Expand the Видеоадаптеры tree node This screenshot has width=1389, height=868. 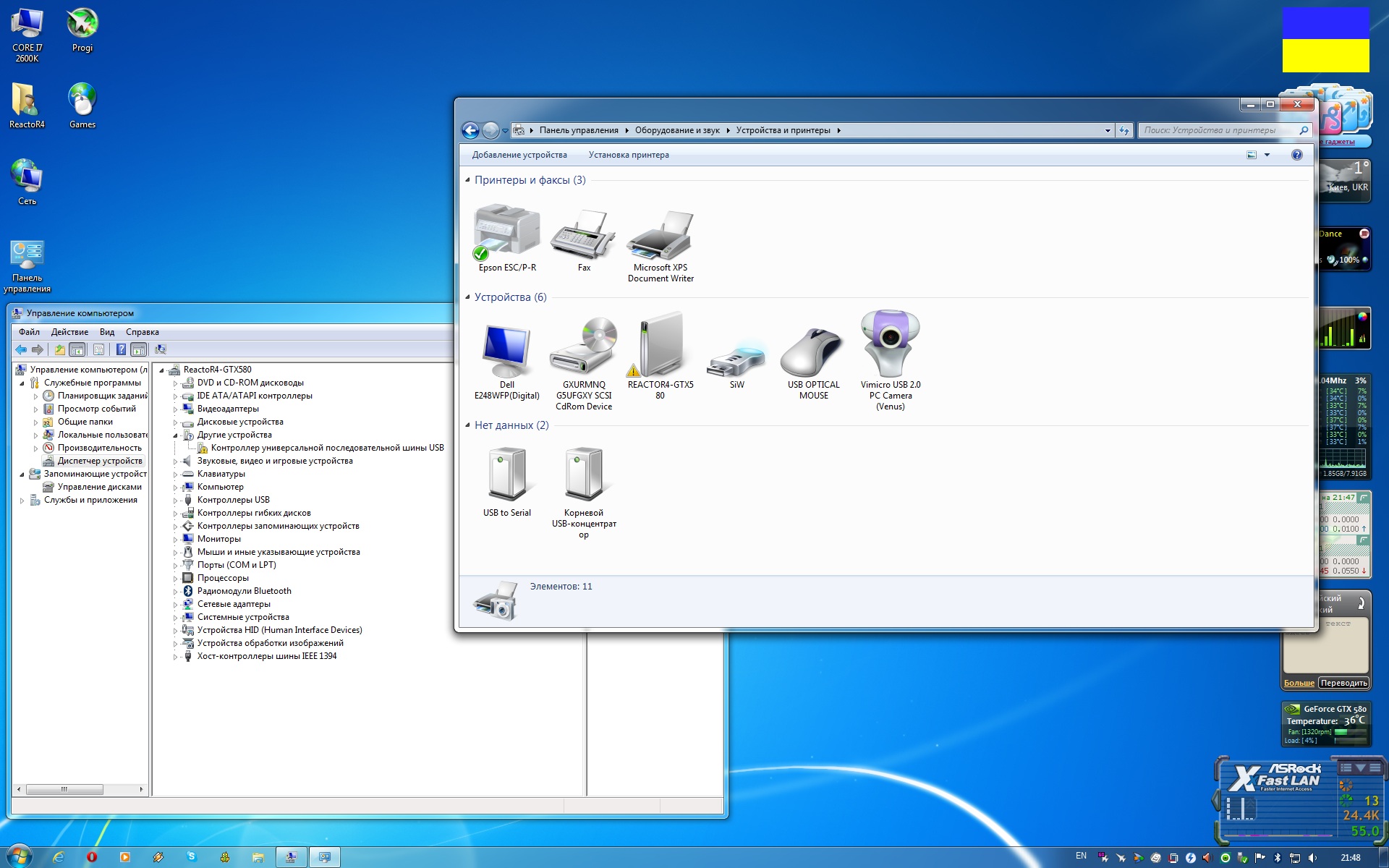[x=175, y=409]
